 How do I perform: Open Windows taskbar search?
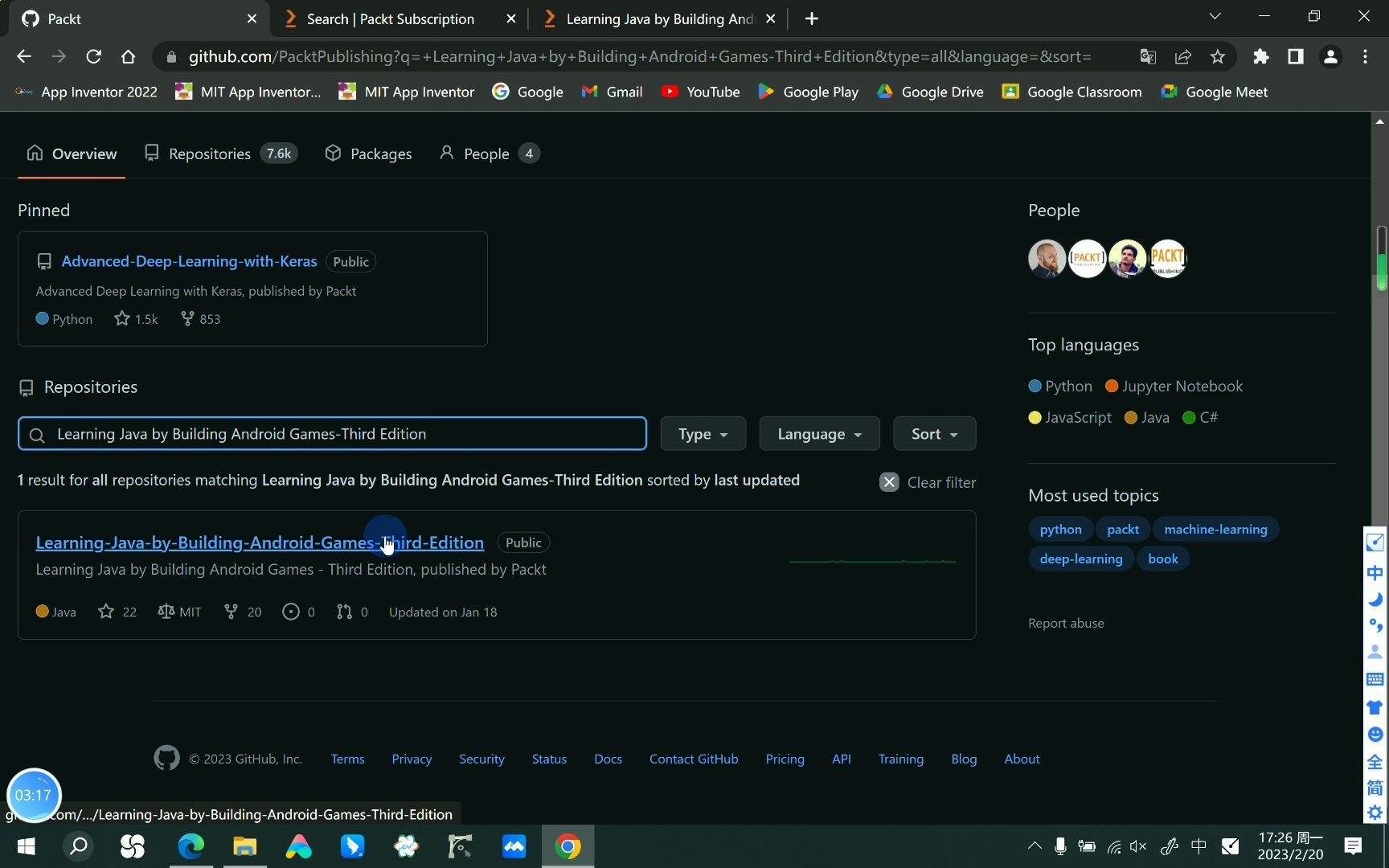[x=78, y=846]
